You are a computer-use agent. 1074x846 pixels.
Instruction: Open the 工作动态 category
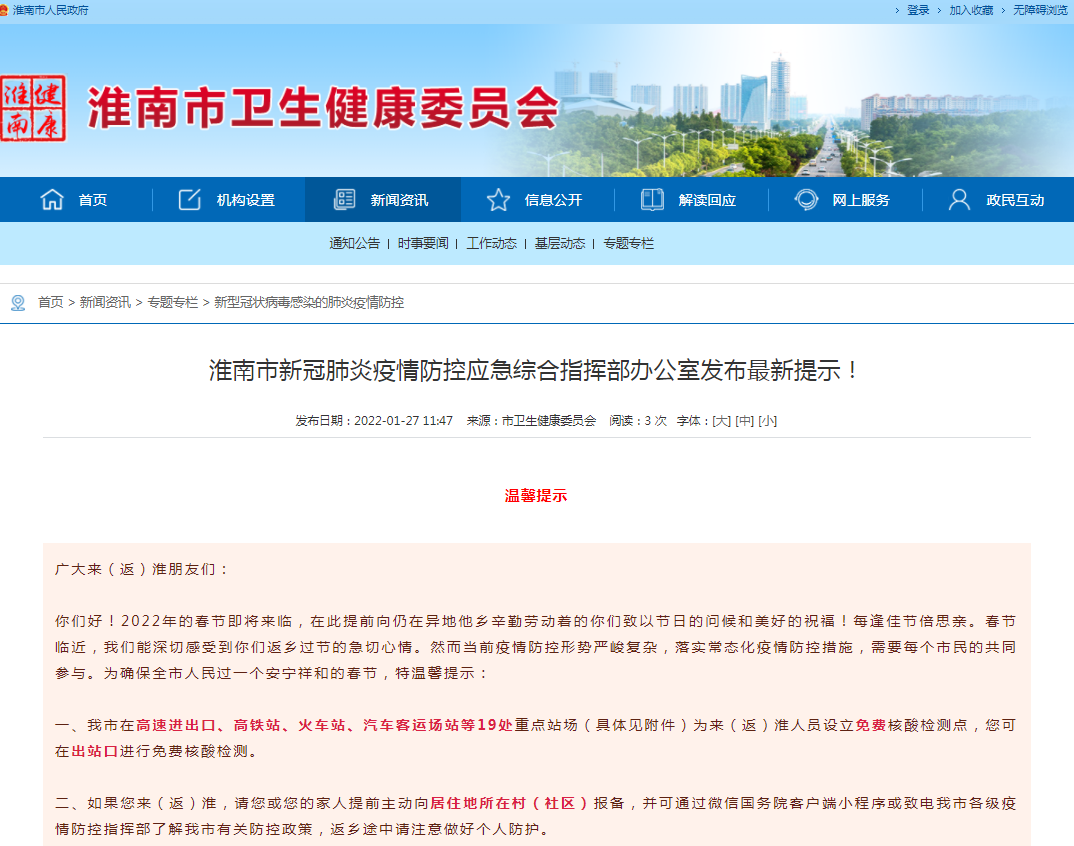coord(490,243)
